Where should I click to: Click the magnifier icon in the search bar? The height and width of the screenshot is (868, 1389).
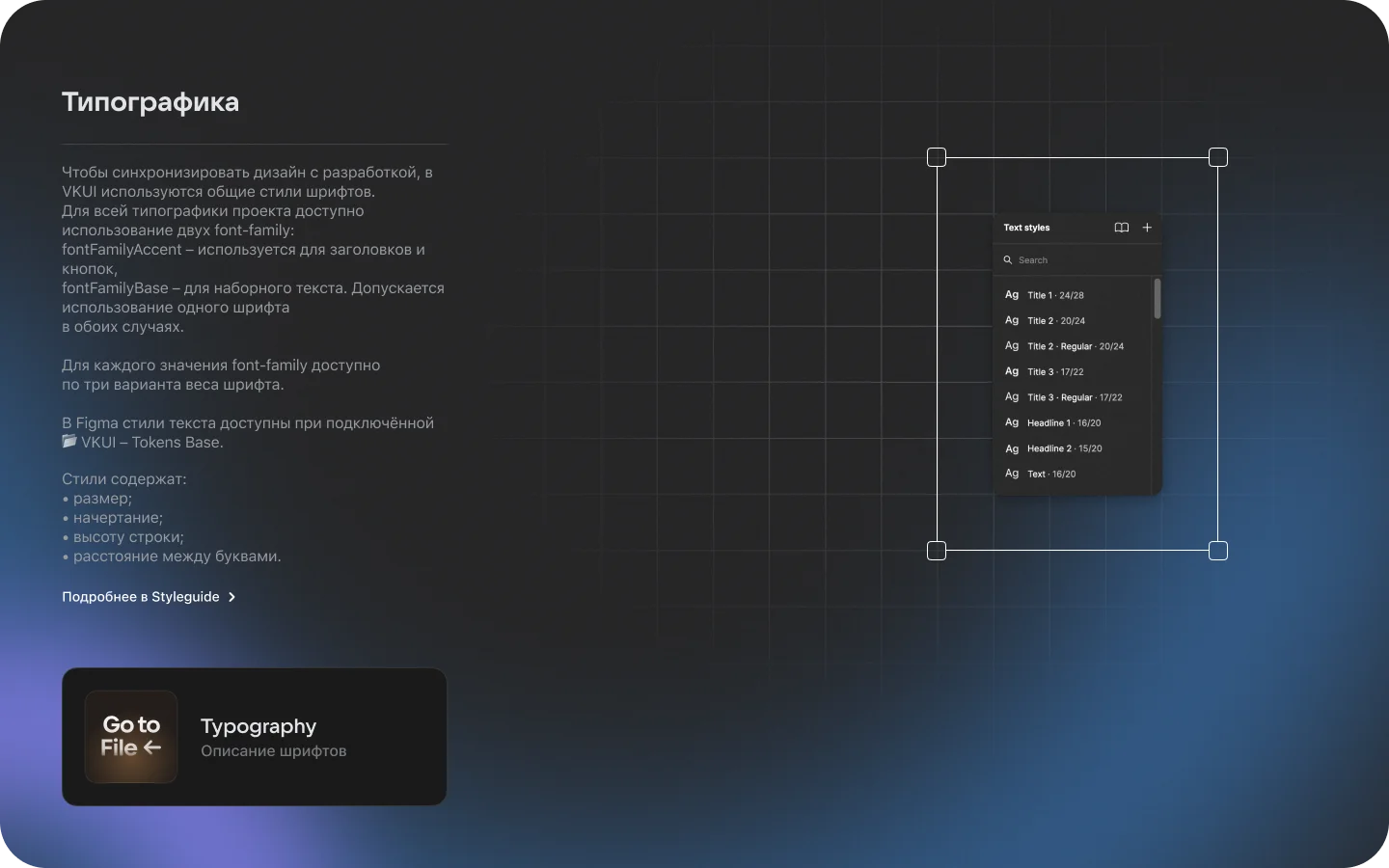1008,260
